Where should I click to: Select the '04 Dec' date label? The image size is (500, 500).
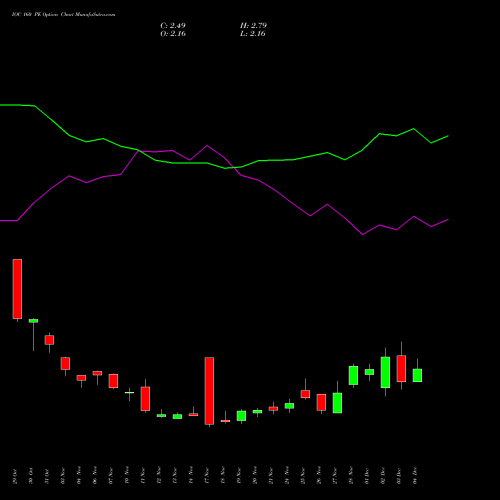[415, 476]
